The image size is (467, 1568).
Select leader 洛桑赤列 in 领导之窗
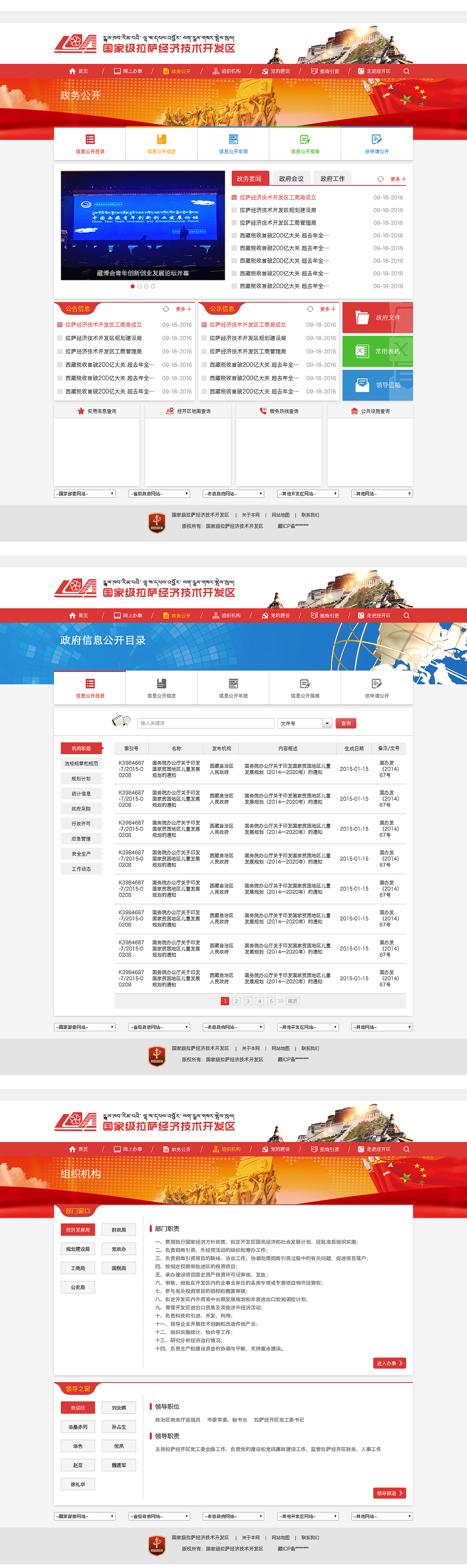pyautogui.click(x=78, y=1427)
